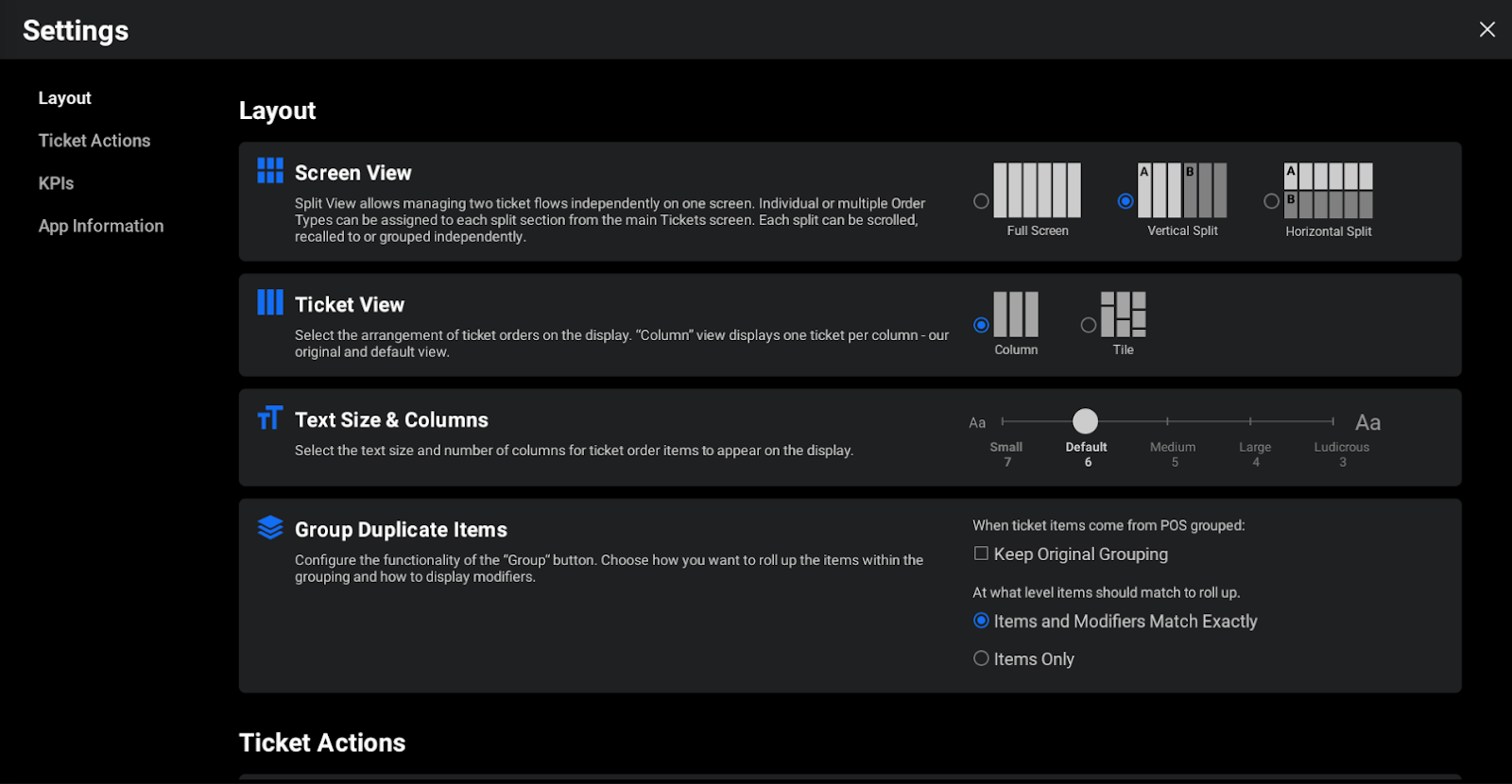Set text size slider to Ludicrous 3
This screenshot has width=1512, height=784.
pyautogui.click(x=1332, y=421)
